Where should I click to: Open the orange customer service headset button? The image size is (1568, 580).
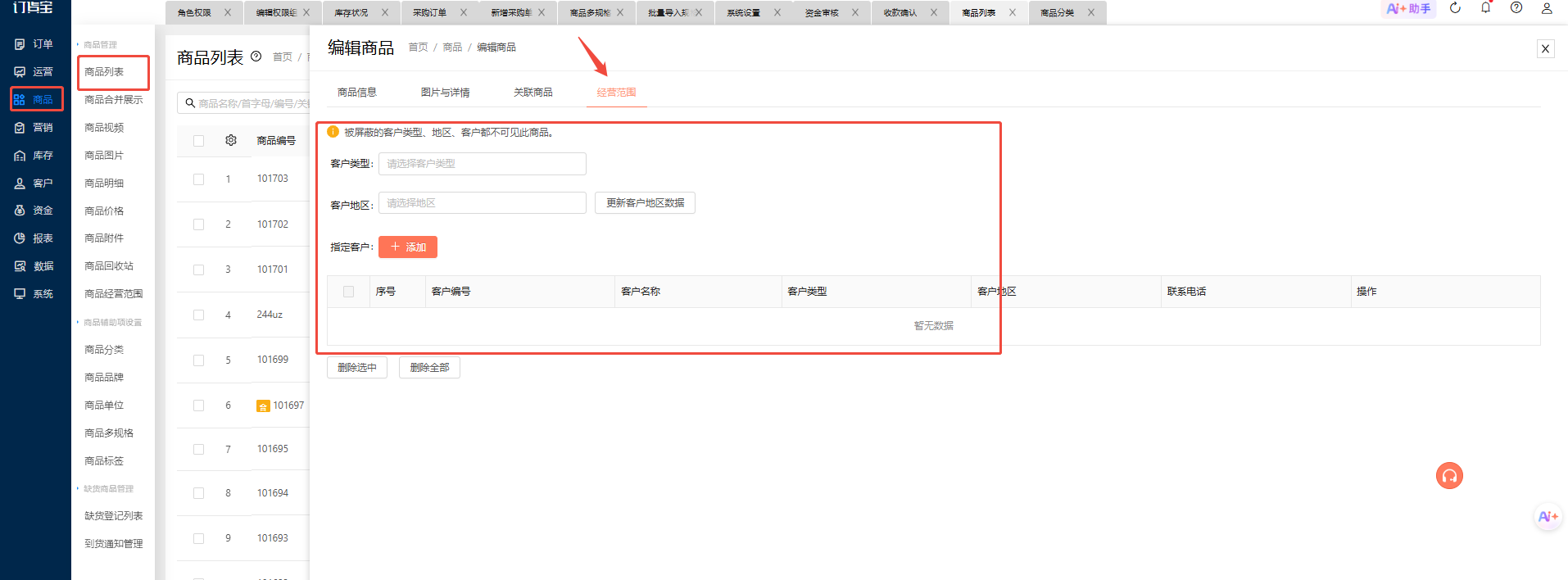pyautogui.click(x=1449, y=475)
